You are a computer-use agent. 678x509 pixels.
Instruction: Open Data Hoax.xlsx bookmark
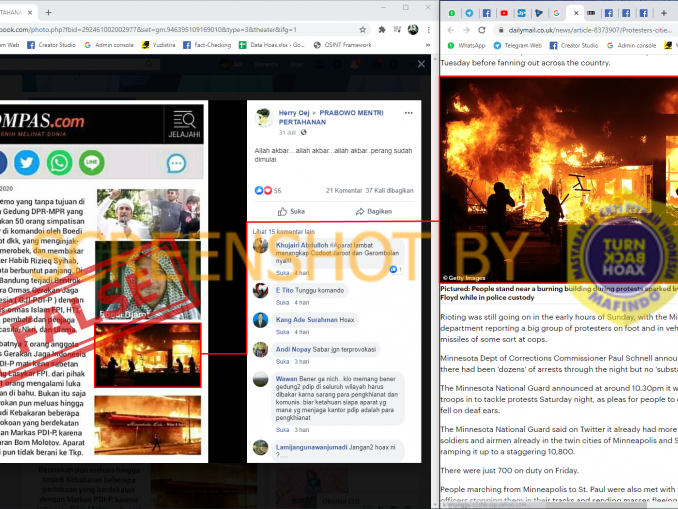tap(272, 45)
